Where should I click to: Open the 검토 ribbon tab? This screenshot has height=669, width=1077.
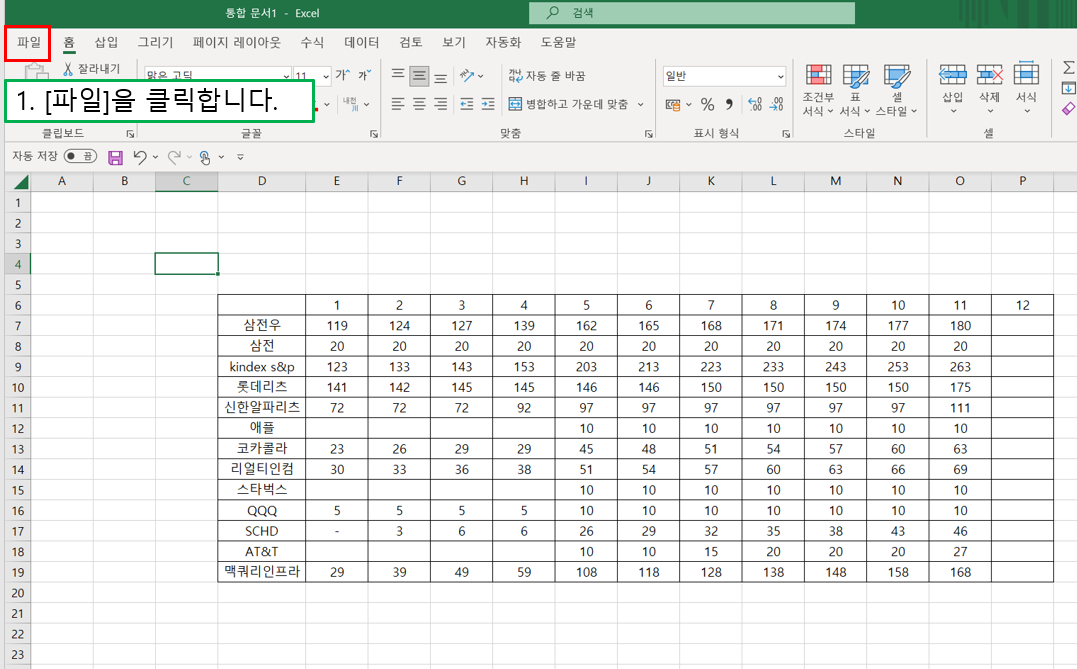[x=411, y=43]
